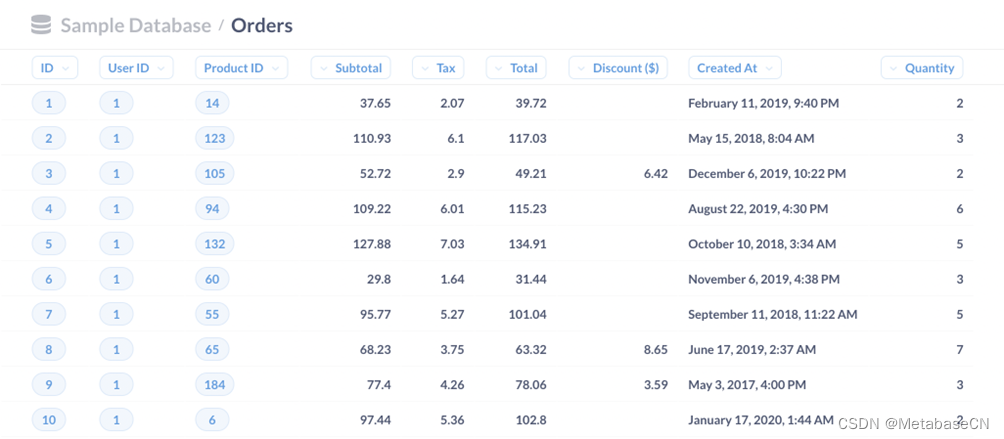Open order ID 3 pill link

click(x=49, y=173)
